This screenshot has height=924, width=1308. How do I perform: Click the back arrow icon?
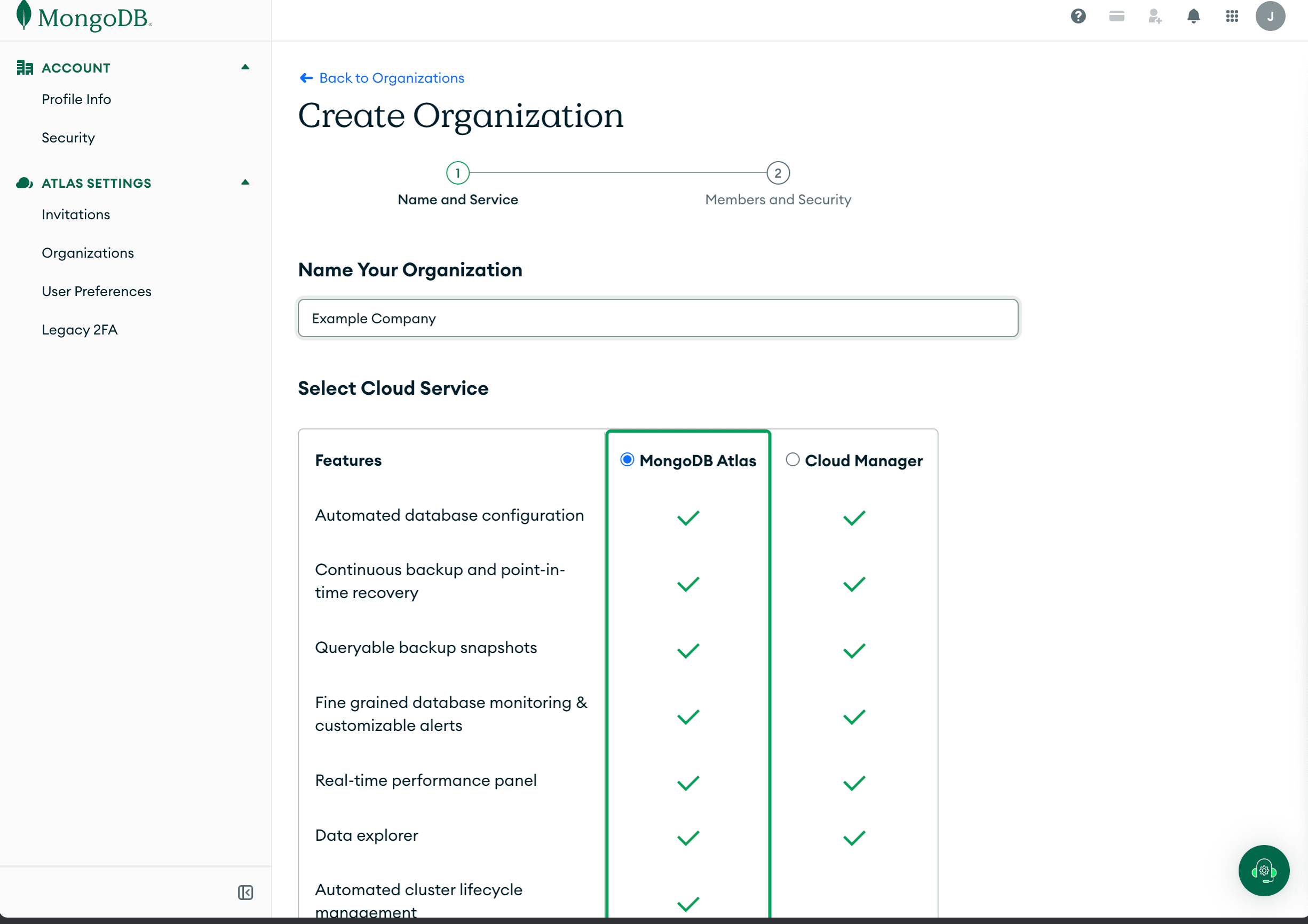306,78
